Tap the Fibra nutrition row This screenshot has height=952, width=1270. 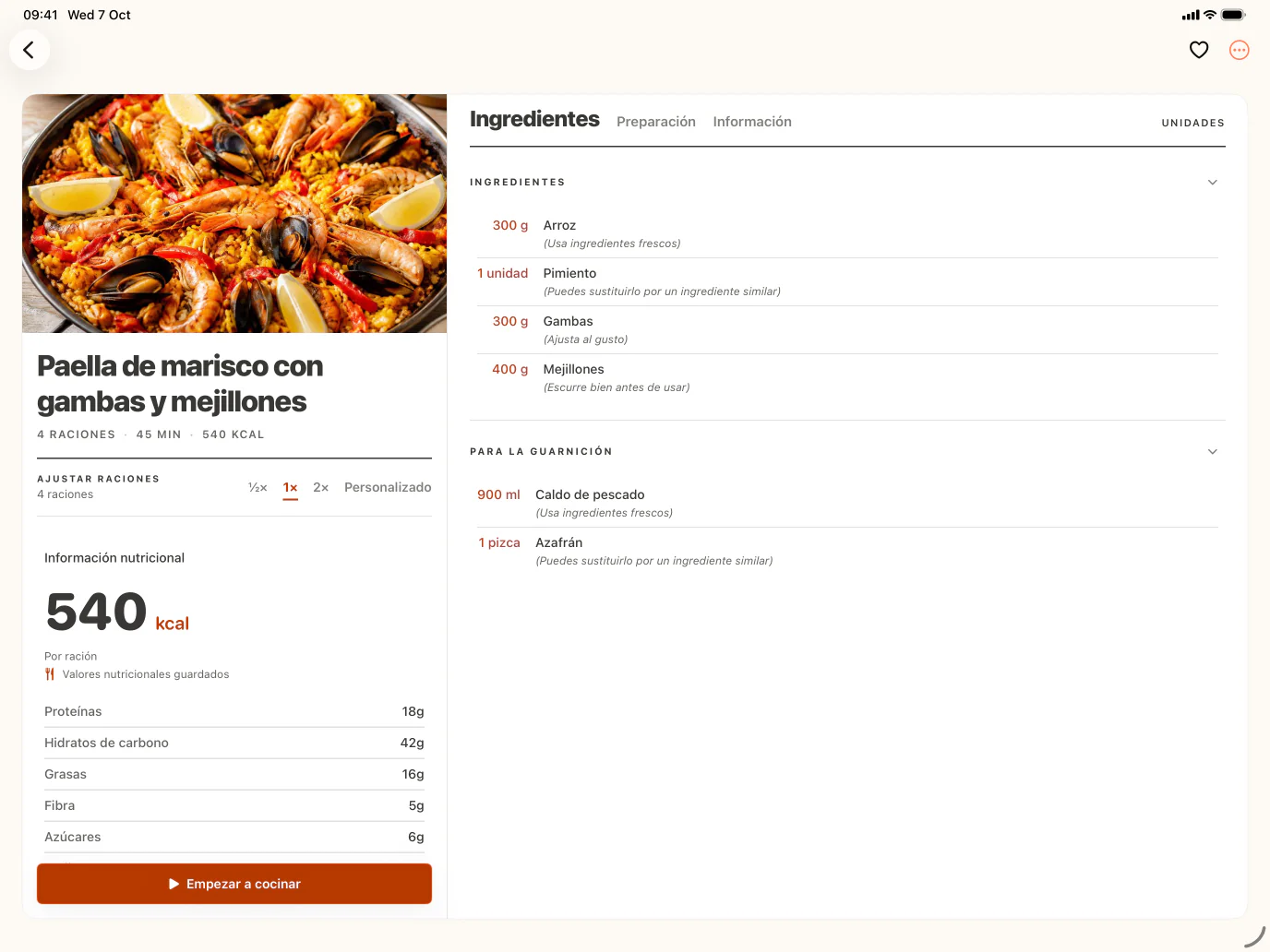coord(234,805)
